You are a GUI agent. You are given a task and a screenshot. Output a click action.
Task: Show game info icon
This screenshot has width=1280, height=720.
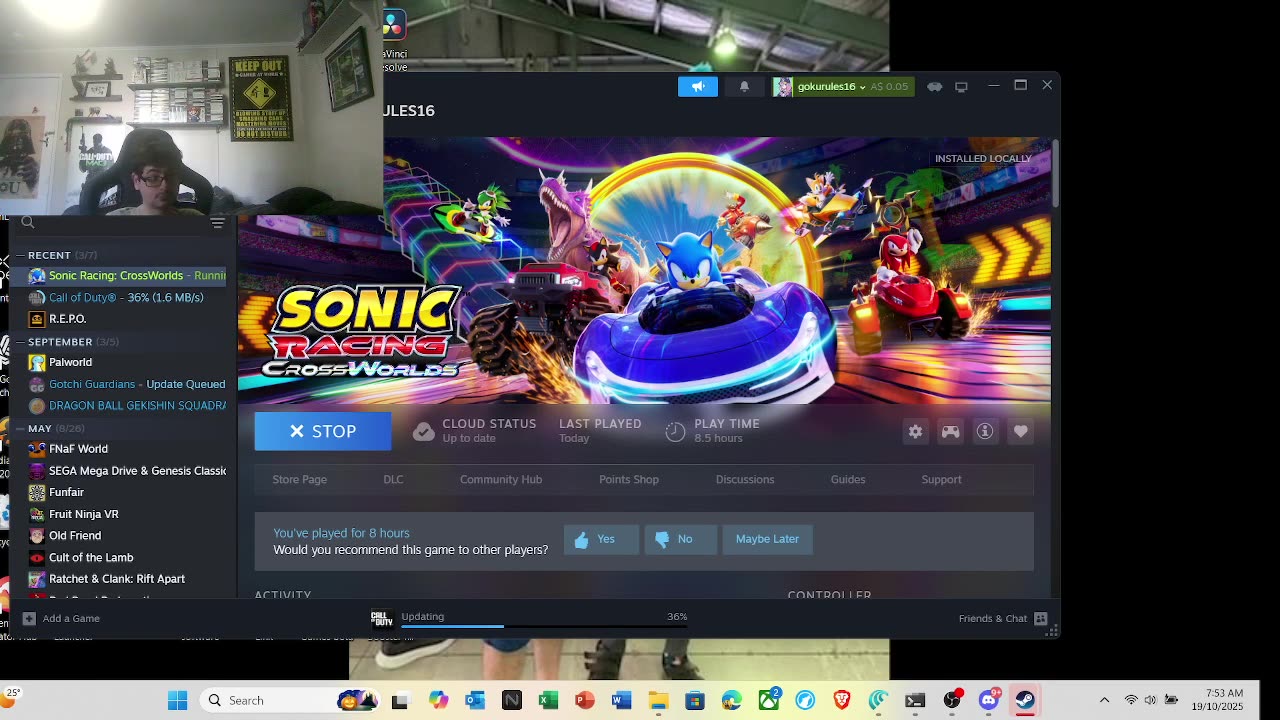tap(985, 431)
